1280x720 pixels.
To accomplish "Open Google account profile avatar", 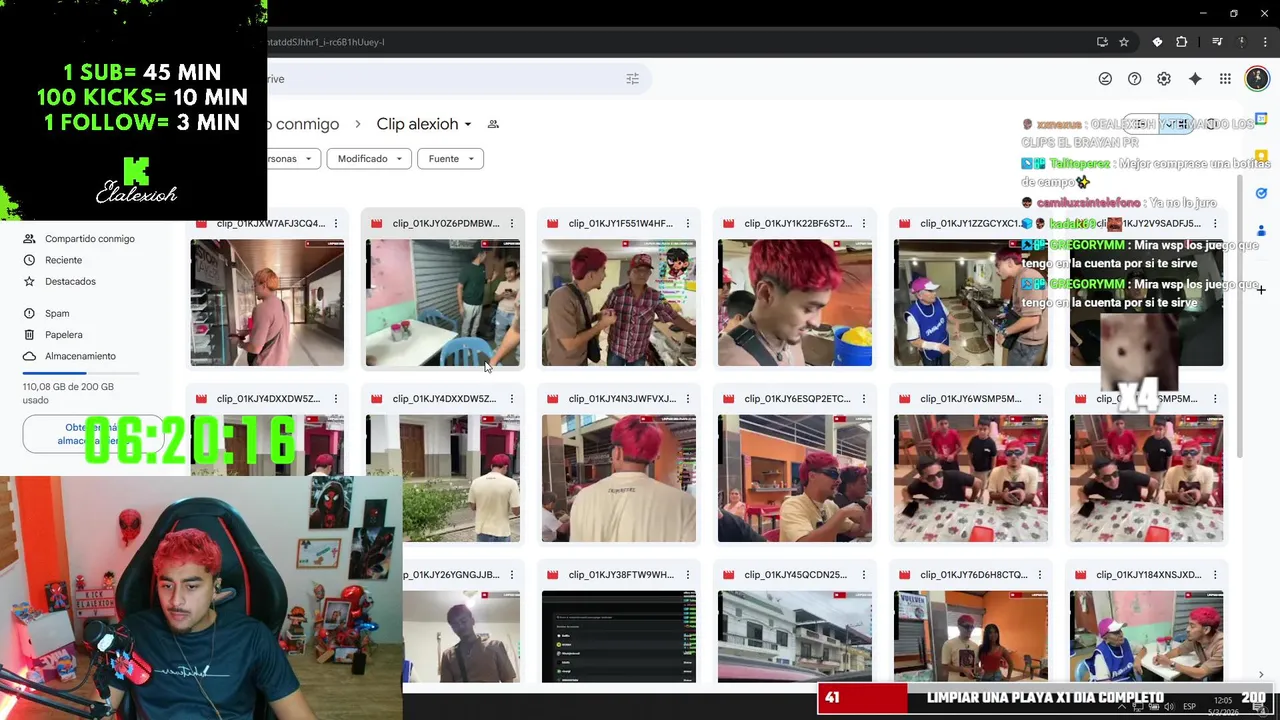I will coord(1257,79).
